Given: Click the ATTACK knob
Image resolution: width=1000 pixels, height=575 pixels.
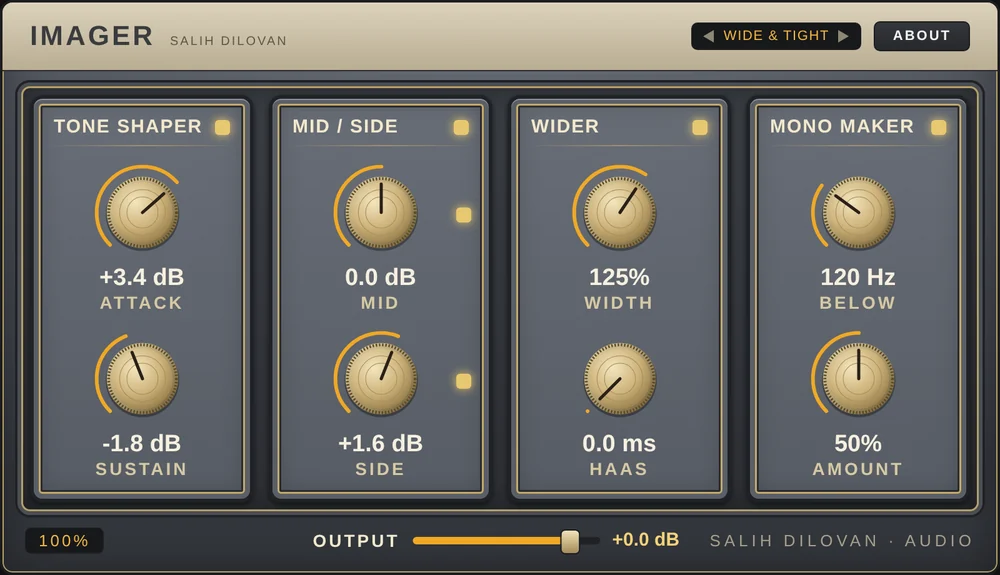Looking at the screenshot, I should click(142, 213).
